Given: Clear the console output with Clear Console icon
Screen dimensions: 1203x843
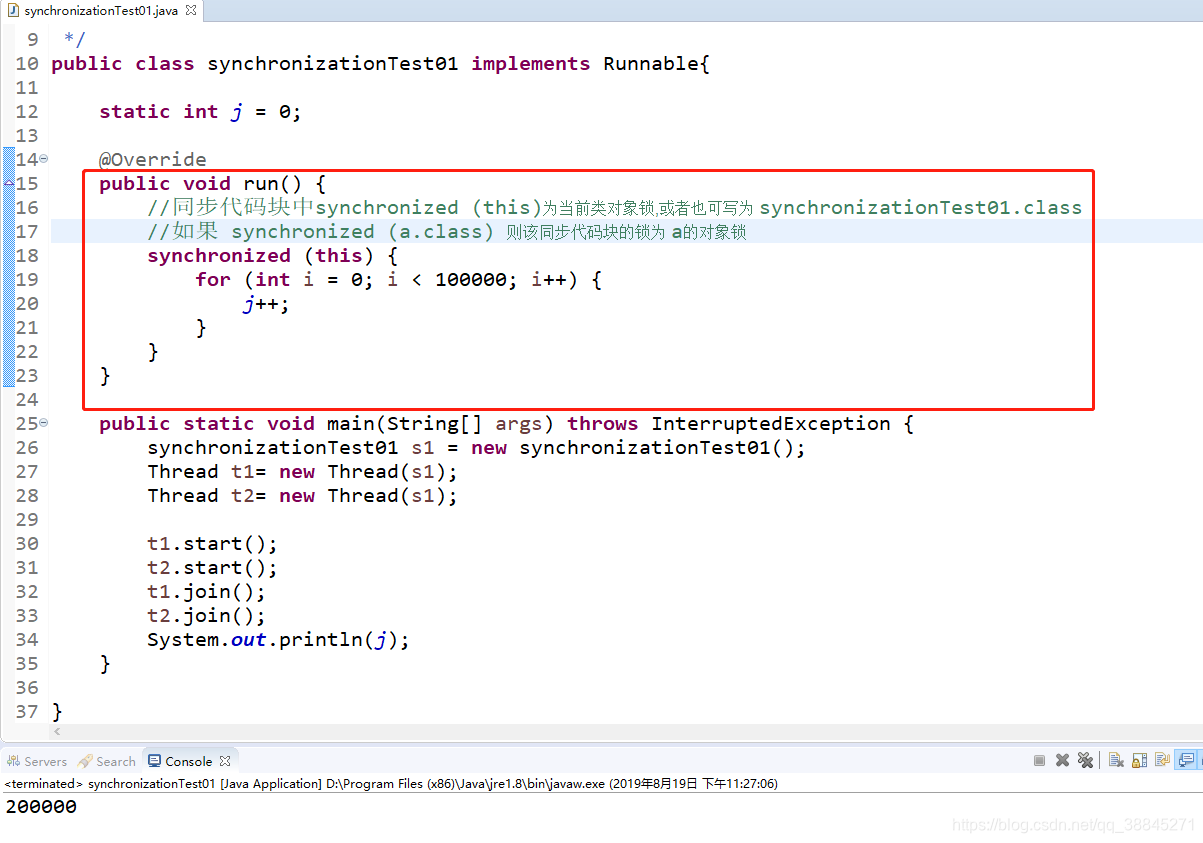Looking at the screenshot, I should 1116,760.
